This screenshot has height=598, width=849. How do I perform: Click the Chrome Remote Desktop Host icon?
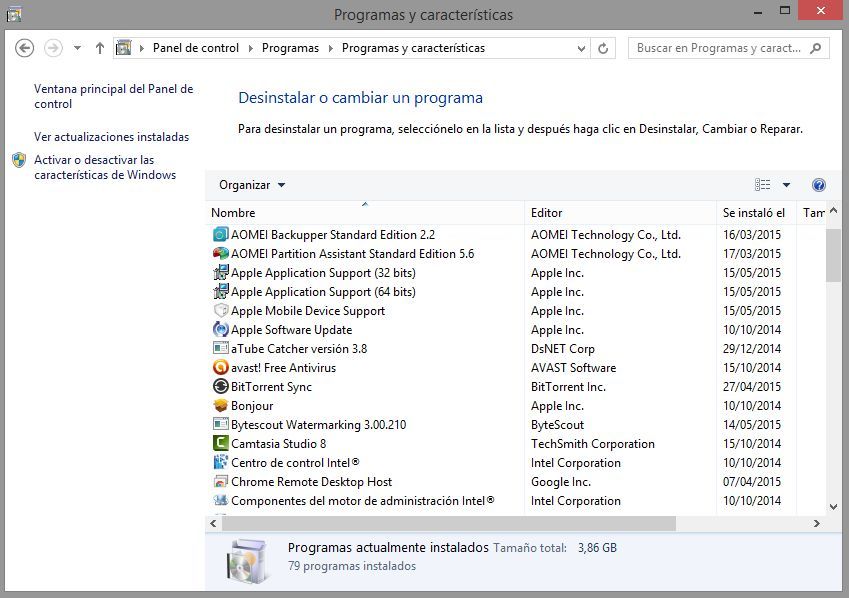(x=220, y=481)
